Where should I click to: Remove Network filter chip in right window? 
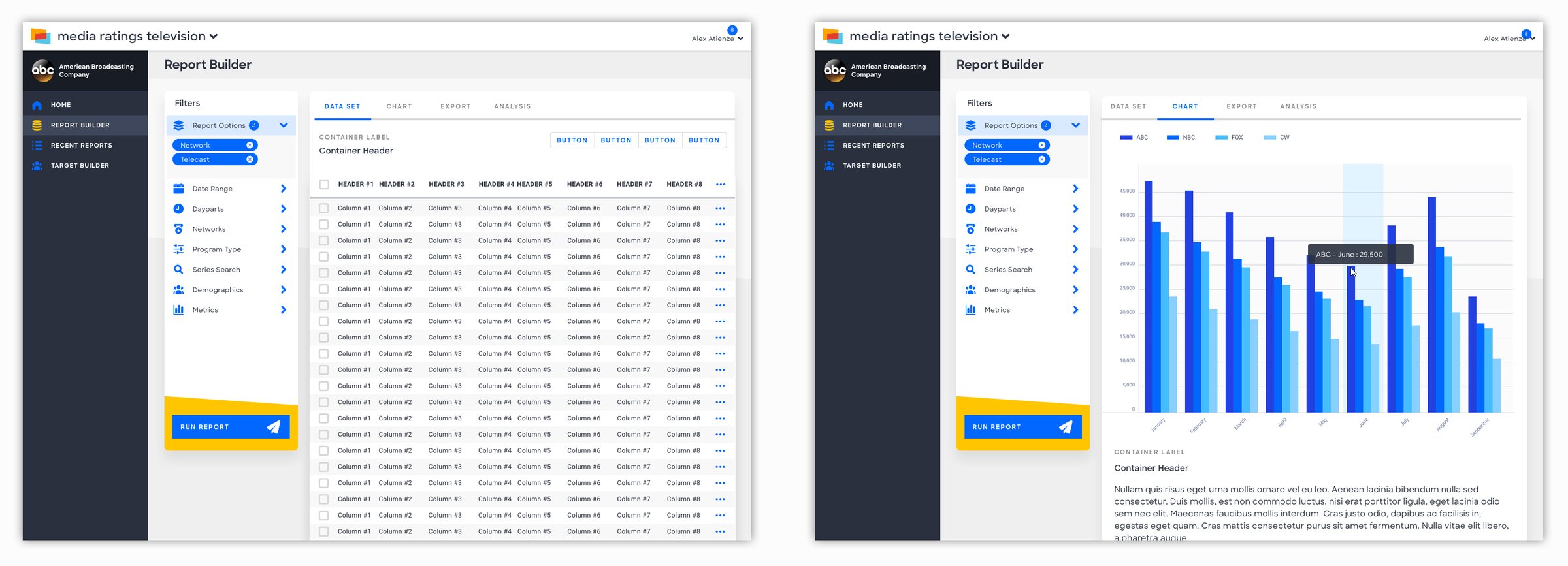coord(1042,145)
